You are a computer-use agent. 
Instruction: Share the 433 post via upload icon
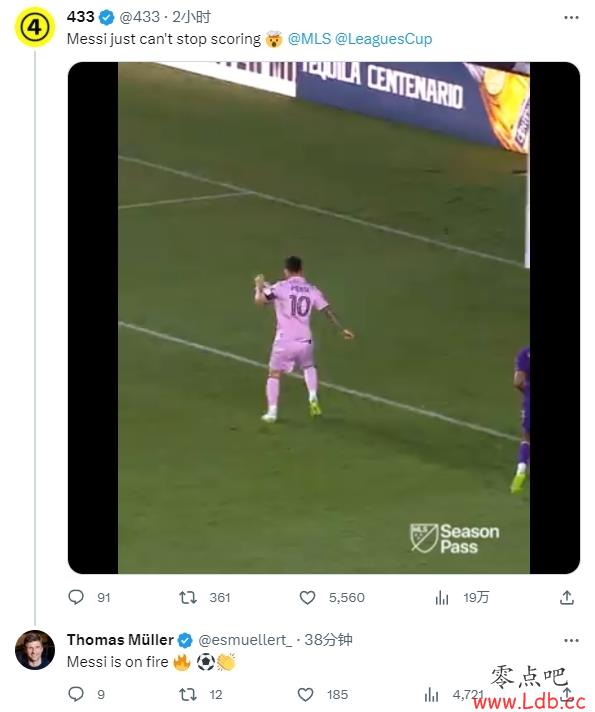566,597
